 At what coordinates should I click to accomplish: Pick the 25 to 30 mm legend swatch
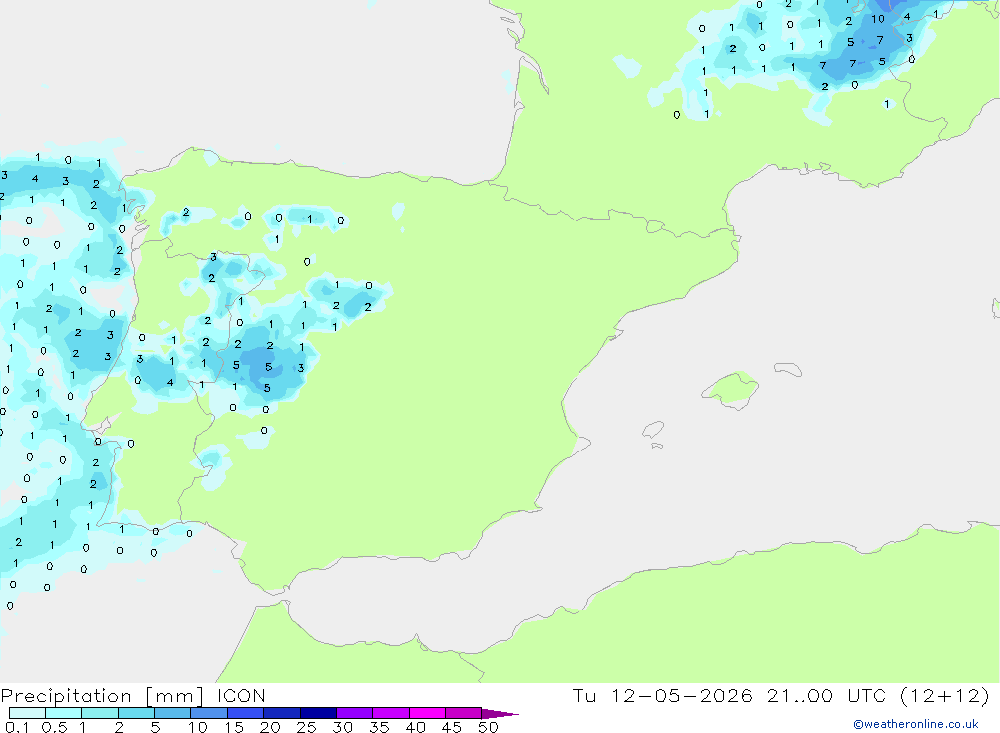coord(318,713)
